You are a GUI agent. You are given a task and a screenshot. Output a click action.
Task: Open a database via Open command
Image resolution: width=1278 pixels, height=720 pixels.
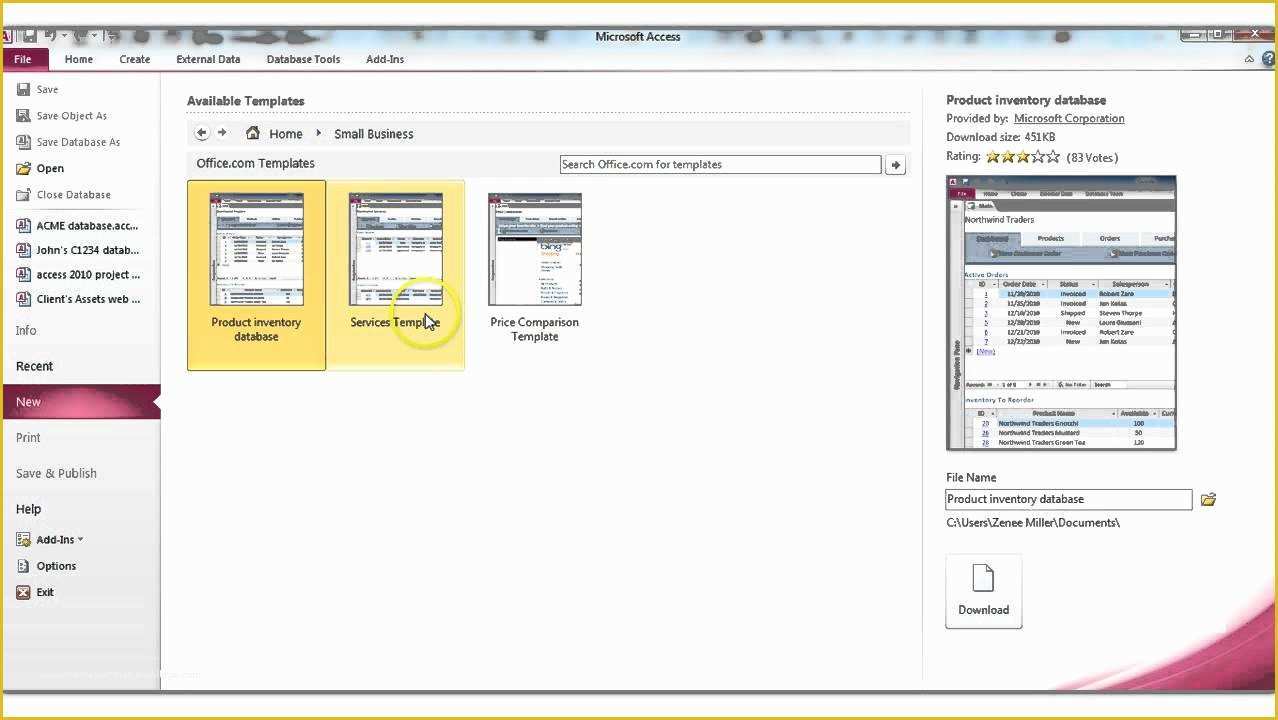40,168
